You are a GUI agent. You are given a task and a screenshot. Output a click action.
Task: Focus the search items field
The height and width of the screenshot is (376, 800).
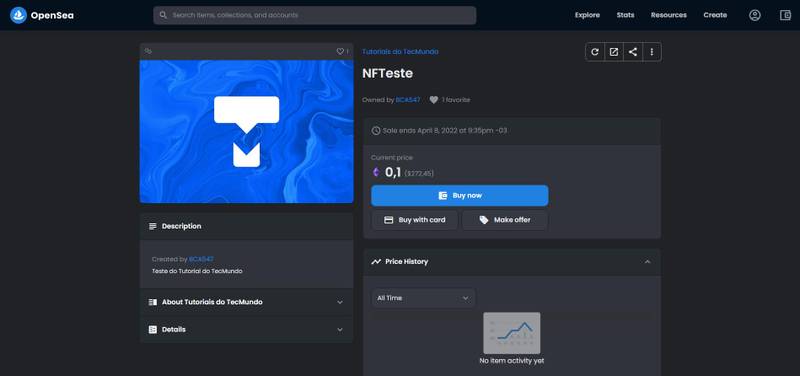(x=315, y=15)
